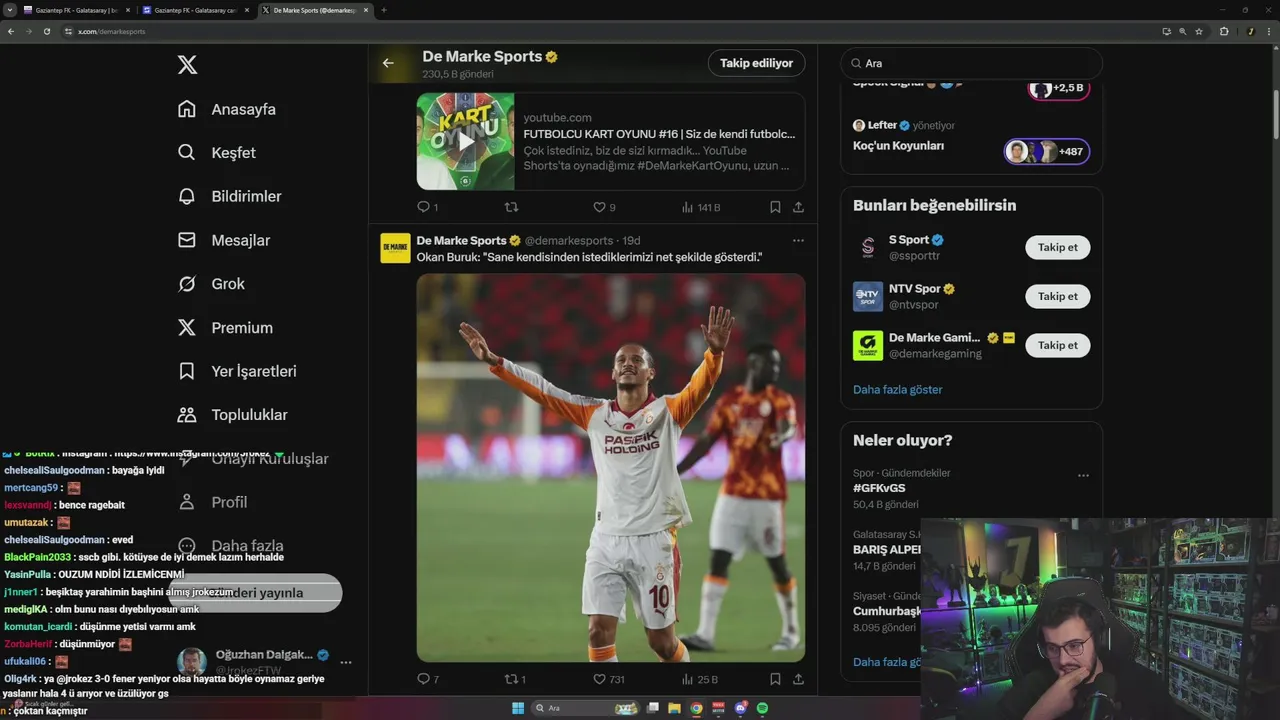Open Premium in the sidebar
The height and width of the screenshot is (720, 1280).
224,327
